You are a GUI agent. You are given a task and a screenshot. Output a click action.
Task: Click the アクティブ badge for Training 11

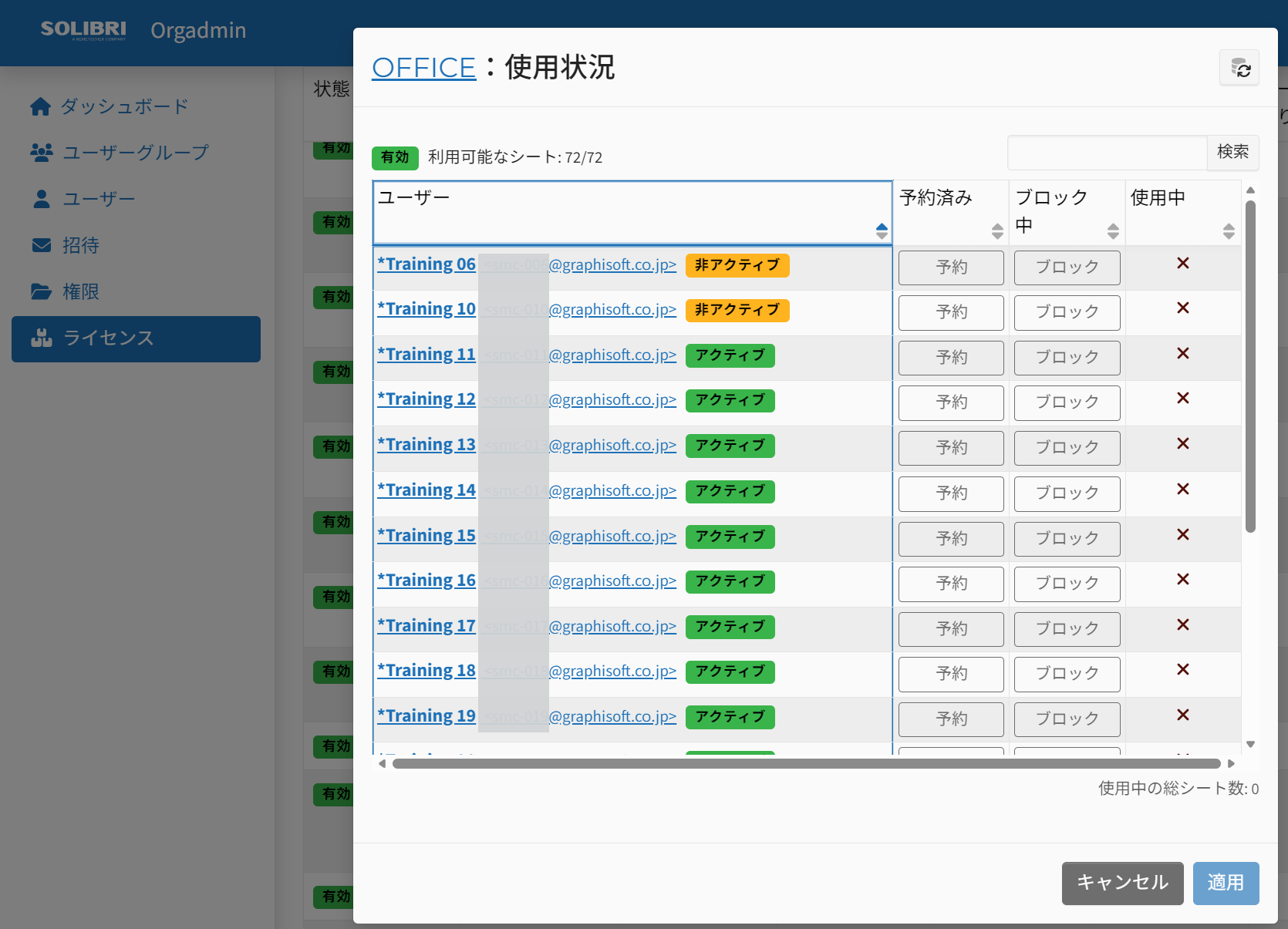730,355
